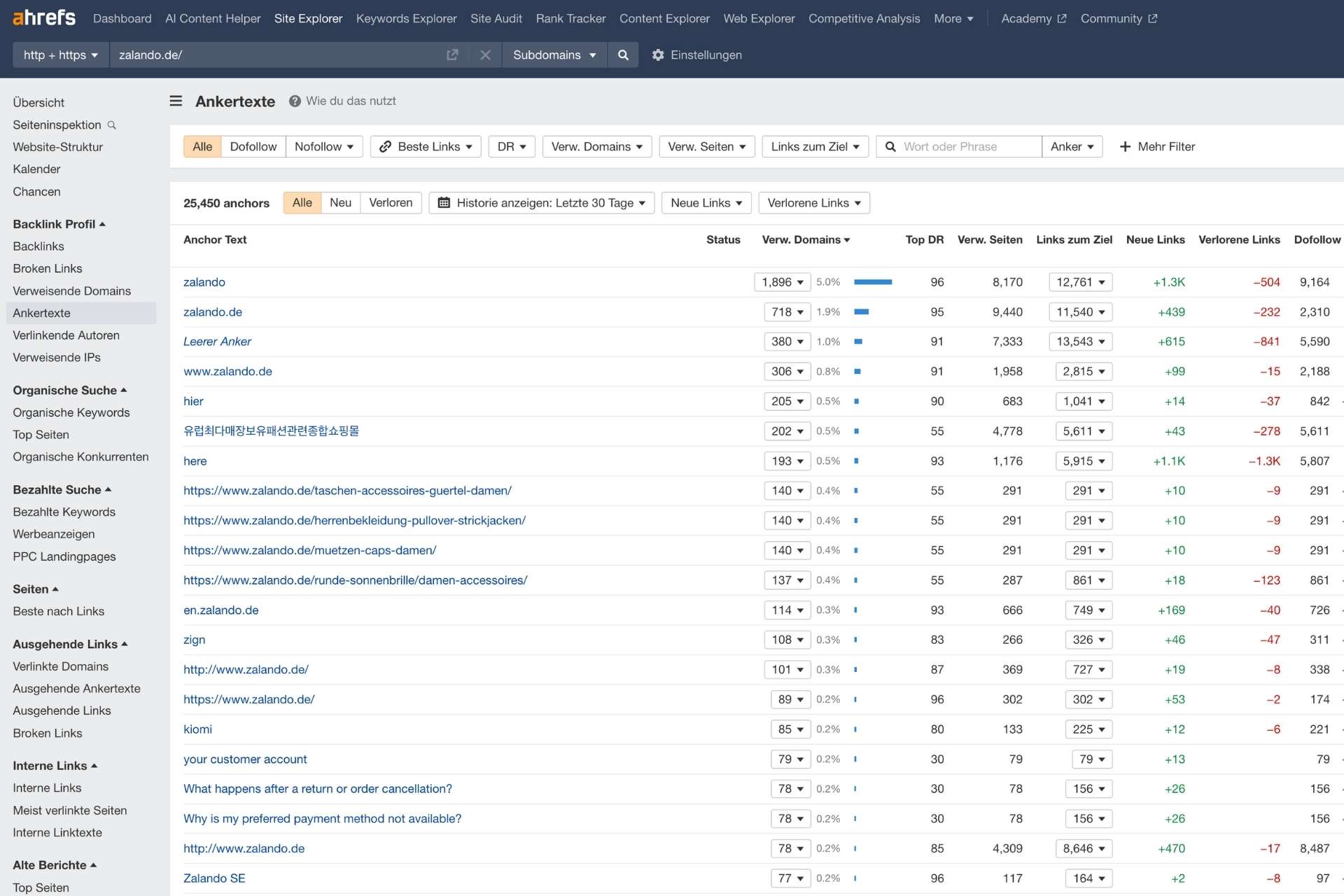The width and height of the screenshot is (1344, 896).
Task: Collapse the Ausgehende Links section
Action: coord(70,644)
